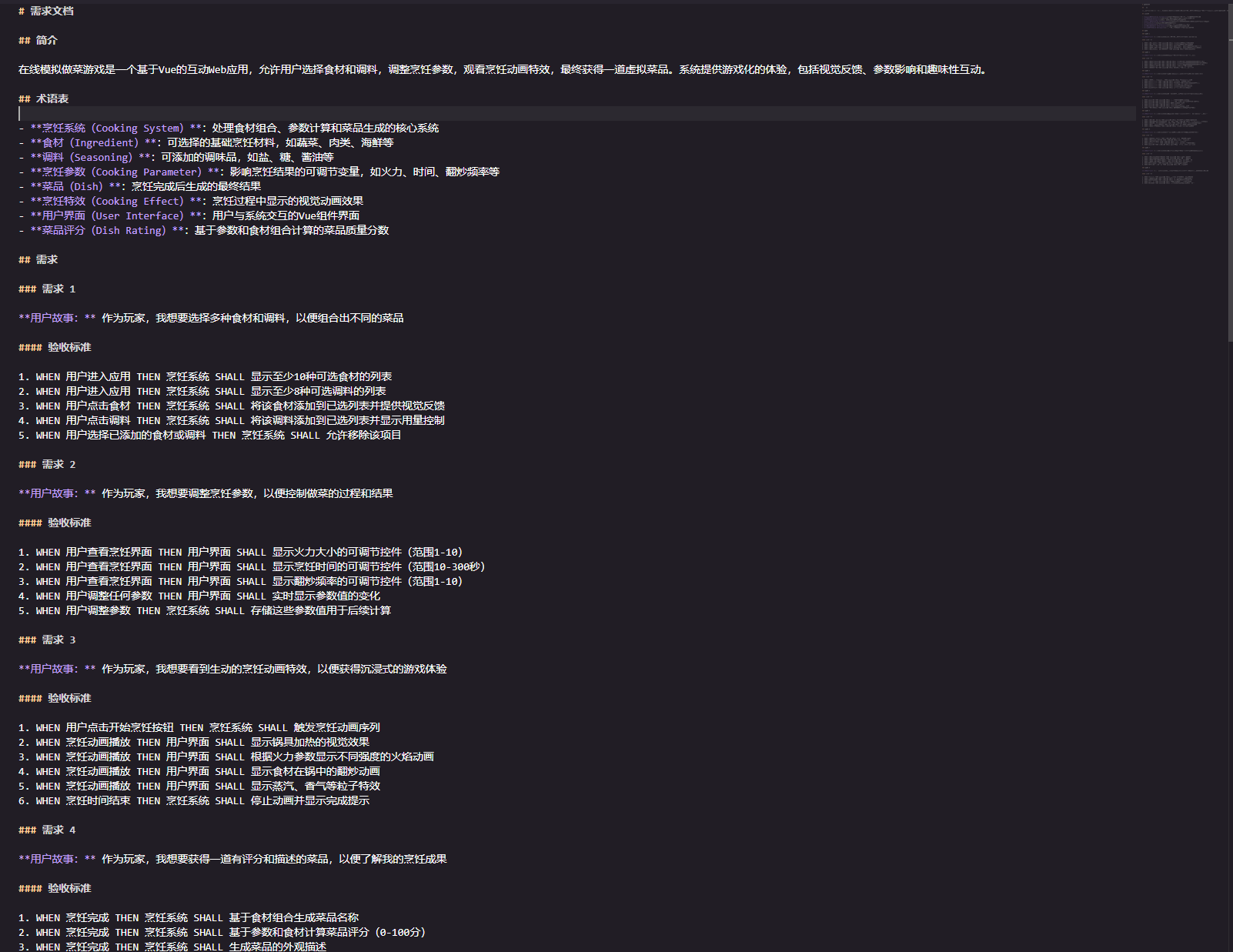Viewport: 1233px width, 952px height.
Task: Click the term '菜品 (Dish)' line
Action: tap(140, 186)
